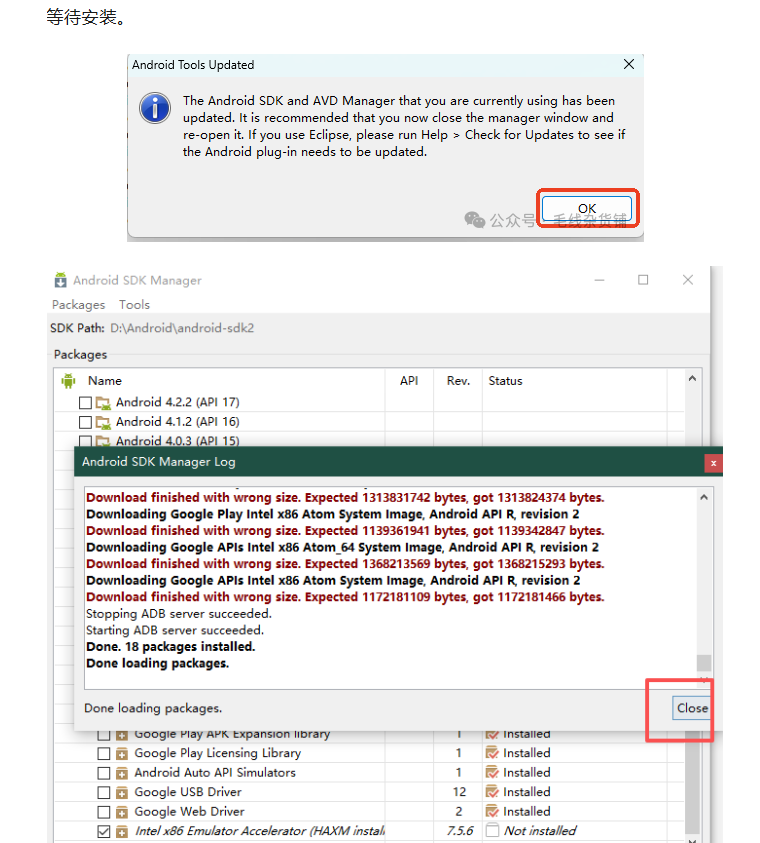
Task: Click the 'Done. 18 packages installed.' log line
Action: click(170, 646)
